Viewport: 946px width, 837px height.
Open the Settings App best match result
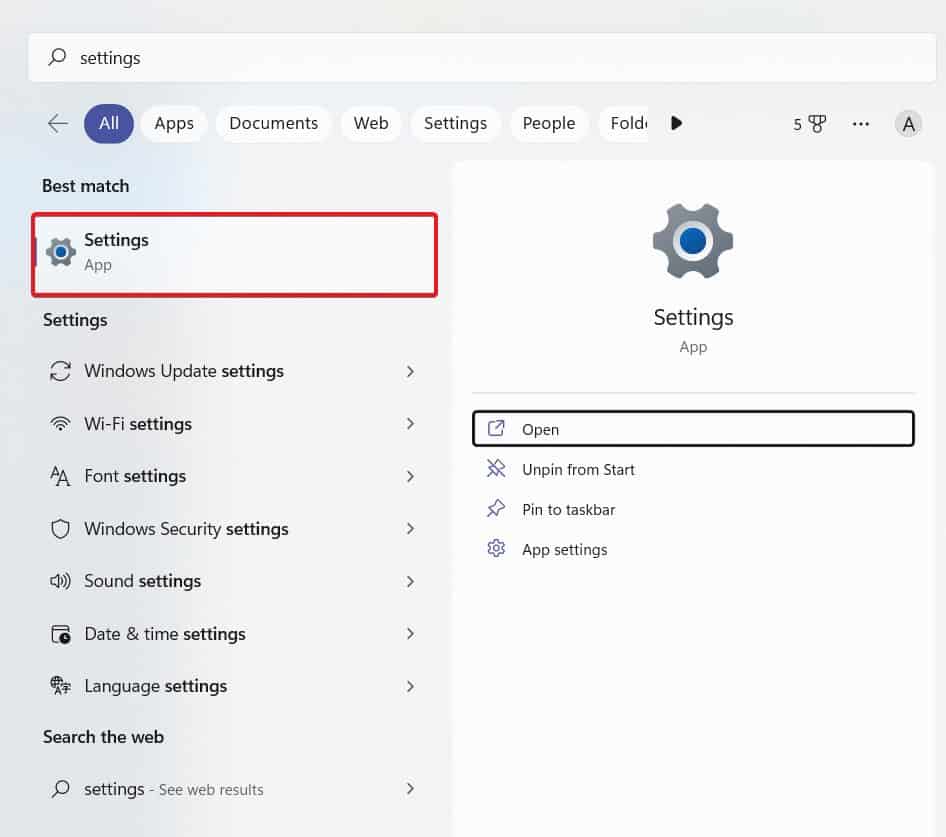[235, 254]
